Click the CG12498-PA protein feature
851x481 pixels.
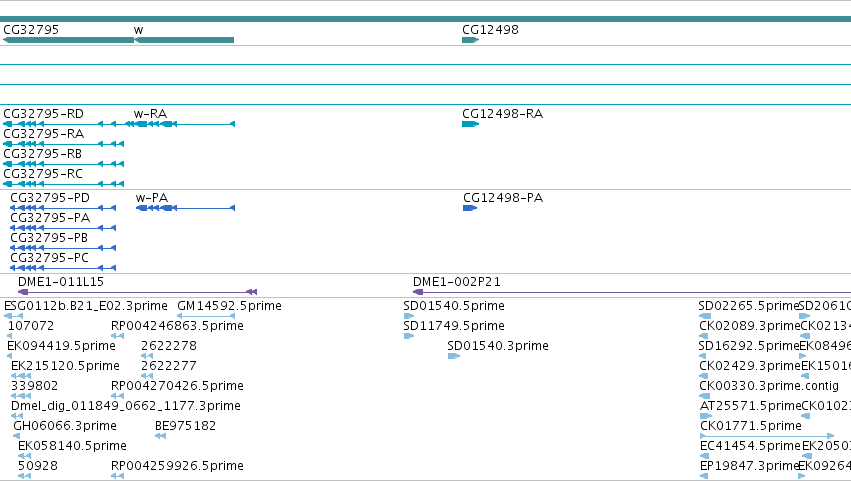(x=470, y=208)
